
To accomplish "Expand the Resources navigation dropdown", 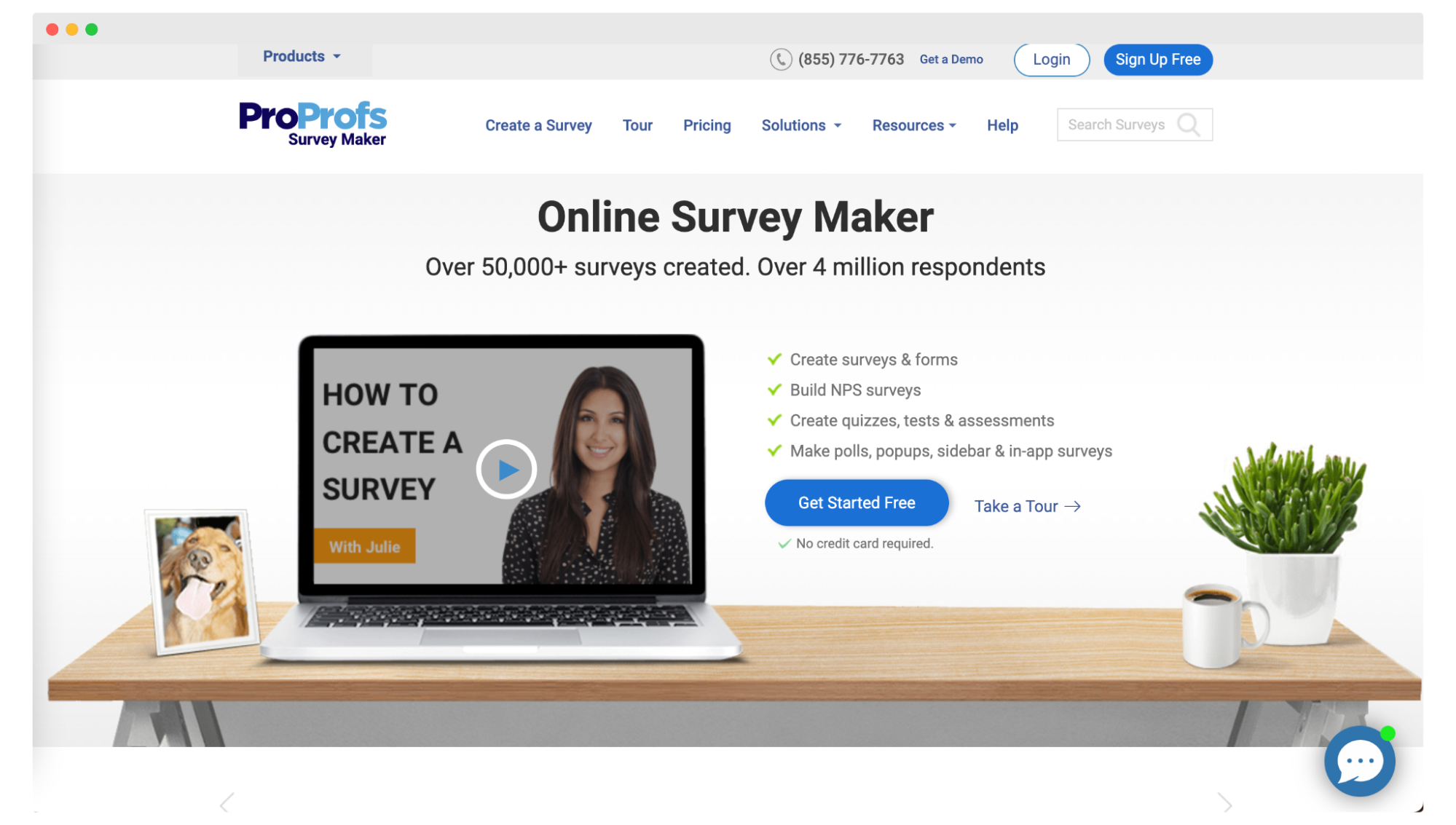I will coord(912,125).
